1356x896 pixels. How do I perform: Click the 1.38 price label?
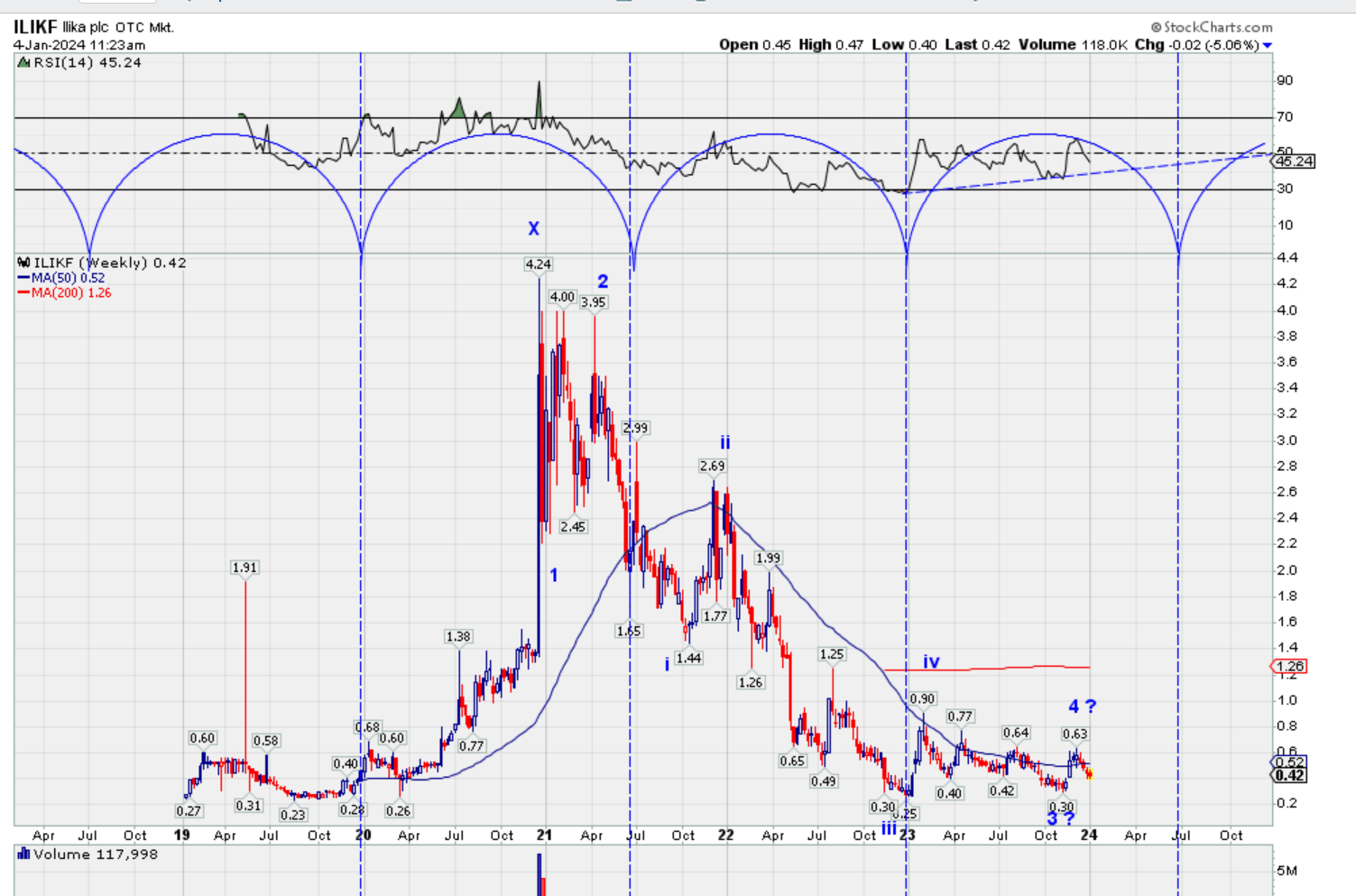click(x=458, y=636)
